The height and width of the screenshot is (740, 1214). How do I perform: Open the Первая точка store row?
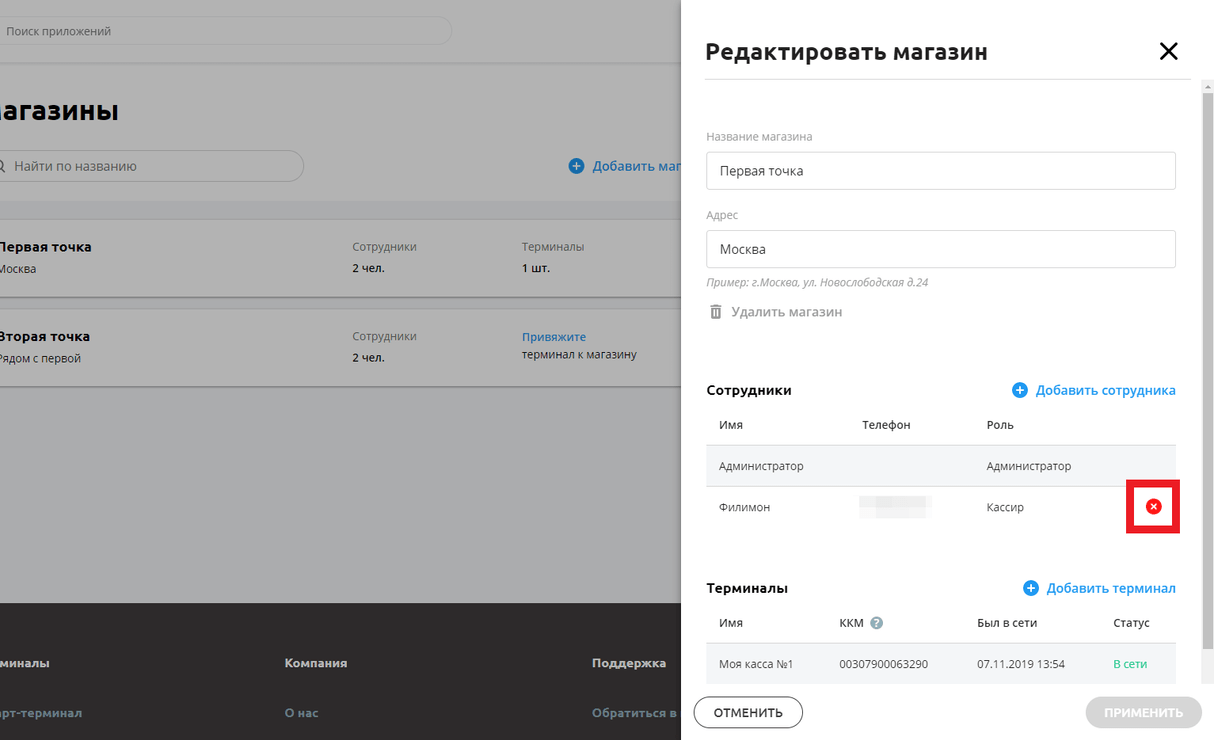click(340, 258)
